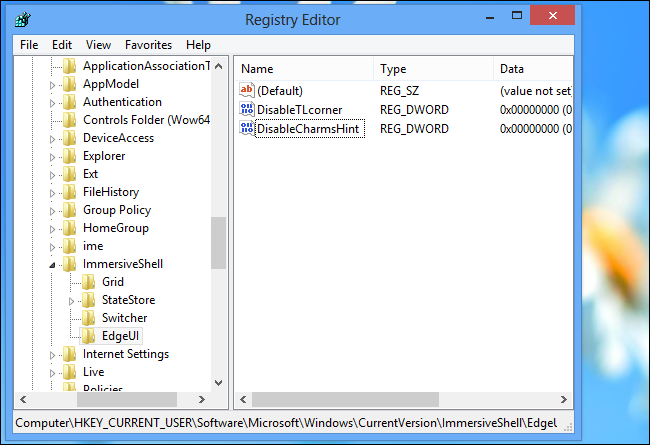Expand the Group Policy key

52,211
